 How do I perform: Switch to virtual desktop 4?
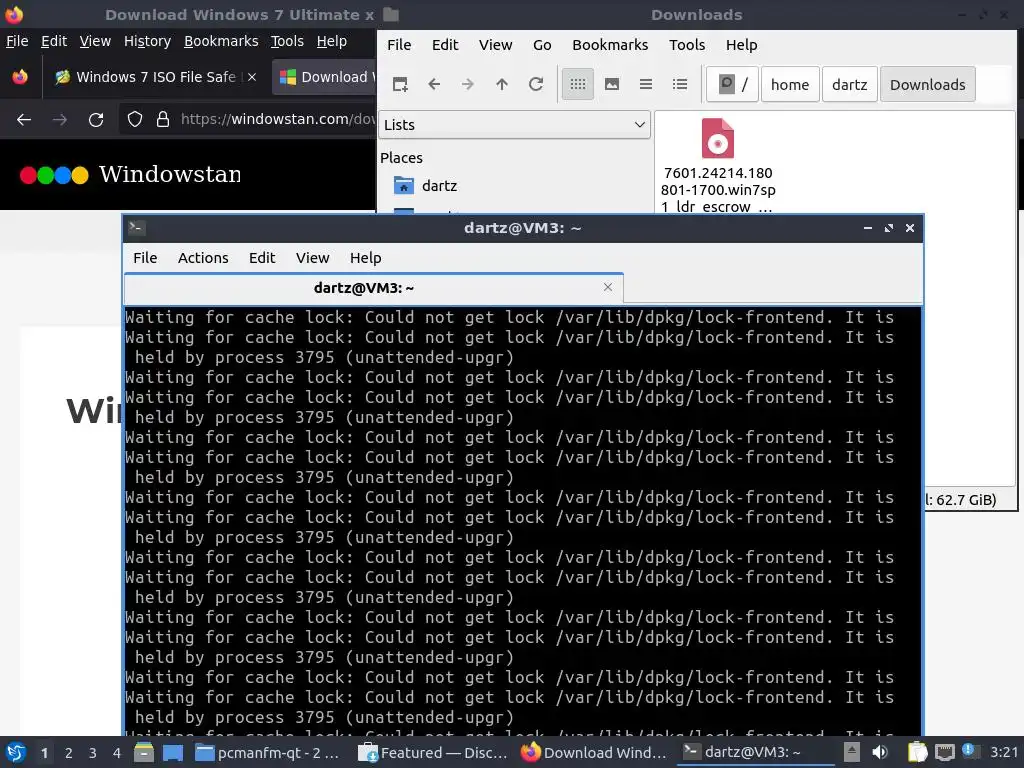pyautogui.click(x=117, y=753)
